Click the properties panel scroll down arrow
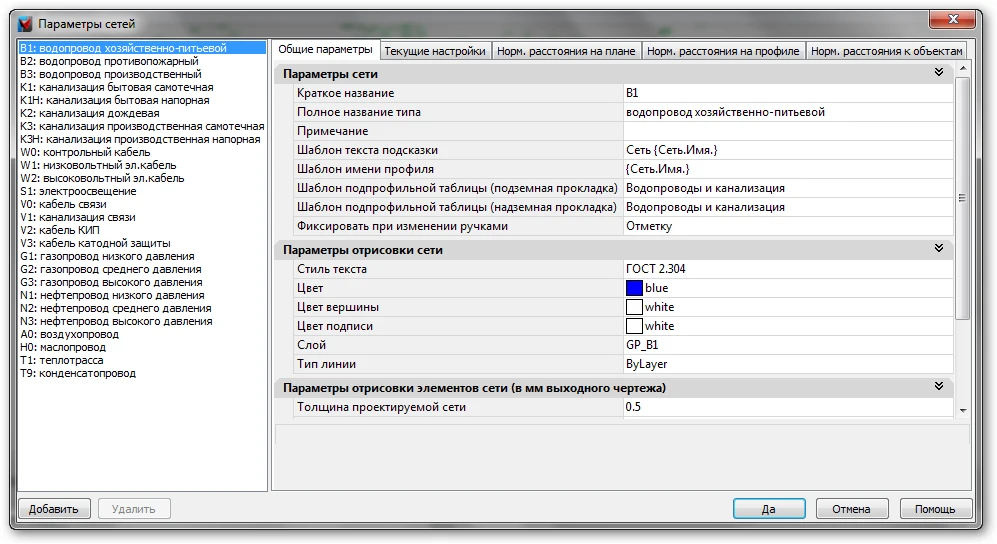This screenshot has width=997, height=544. 962,410
